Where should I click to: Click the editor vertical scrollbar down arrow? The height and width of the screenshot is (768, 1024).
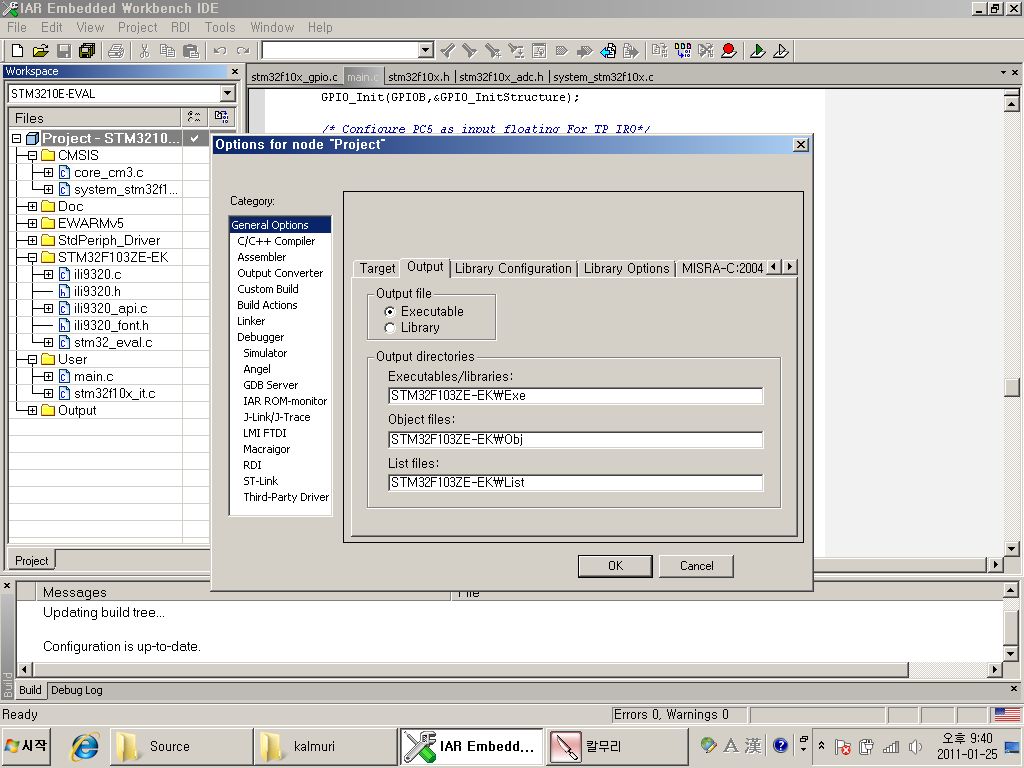pyautogui.click(x=1012, y=549)
